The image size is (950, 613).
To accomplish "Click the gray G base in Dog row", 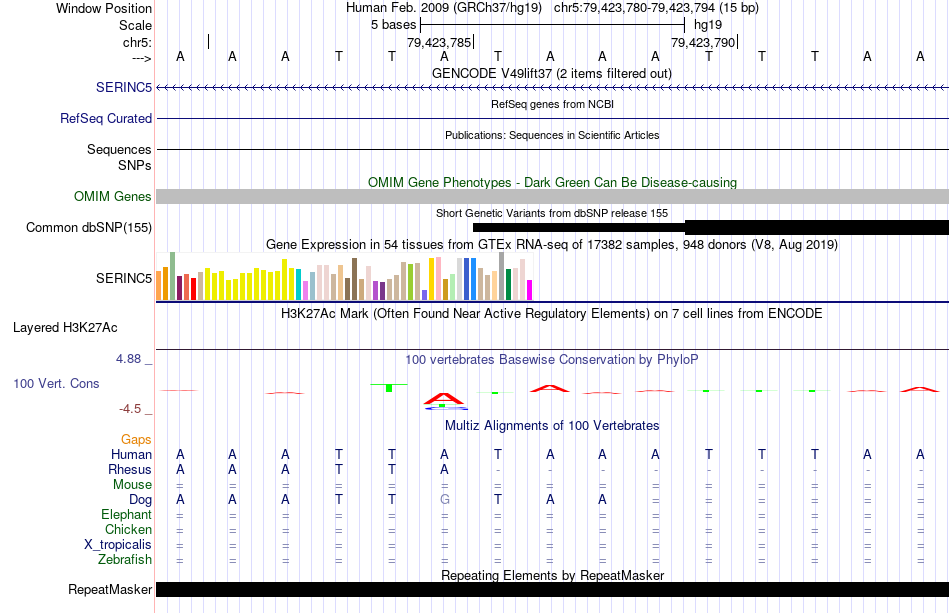I will [x=445, y=500].
